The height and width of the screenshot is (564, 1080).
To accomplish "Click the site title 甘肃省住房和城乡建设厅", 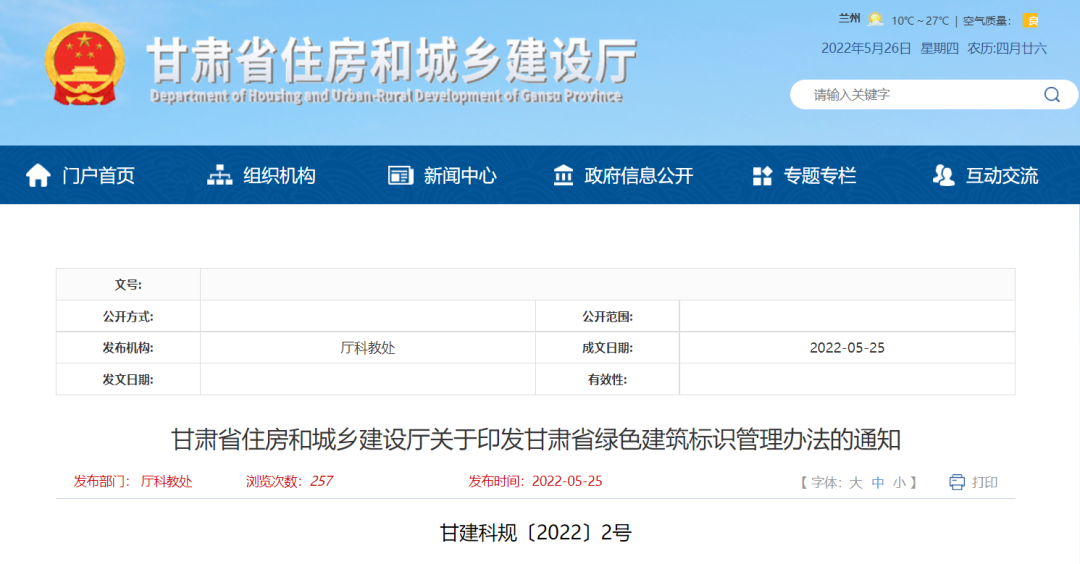I will [x=393, y=61].
